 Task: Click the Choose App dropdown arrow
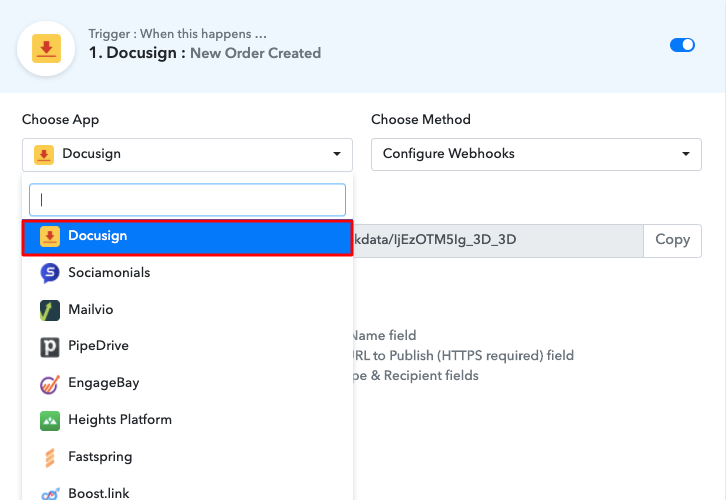(x=337, y=154)
